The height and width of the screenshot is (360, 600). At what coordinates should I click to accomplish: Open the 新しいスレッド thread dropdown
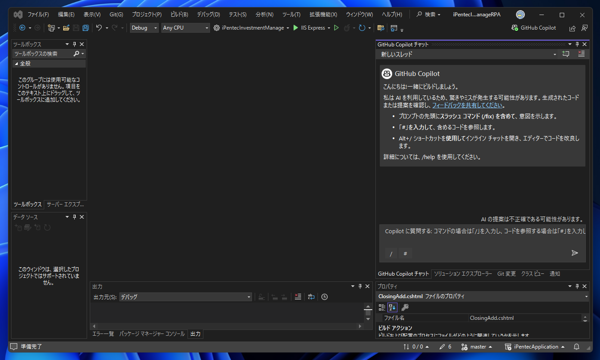pyautogui.click(x=555, y=54)
